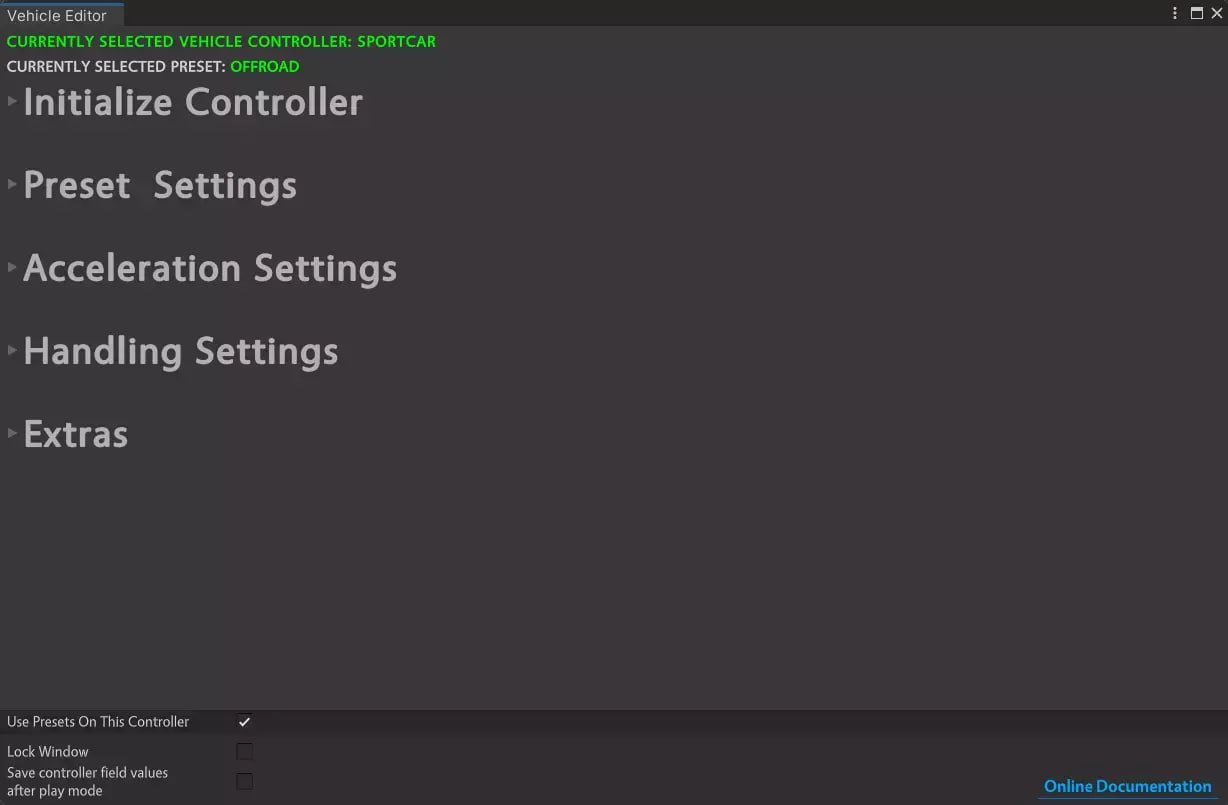Close the Vehicle Editor window
The height and width of the screenshot is (805, 1228).
pos(1218,13)
